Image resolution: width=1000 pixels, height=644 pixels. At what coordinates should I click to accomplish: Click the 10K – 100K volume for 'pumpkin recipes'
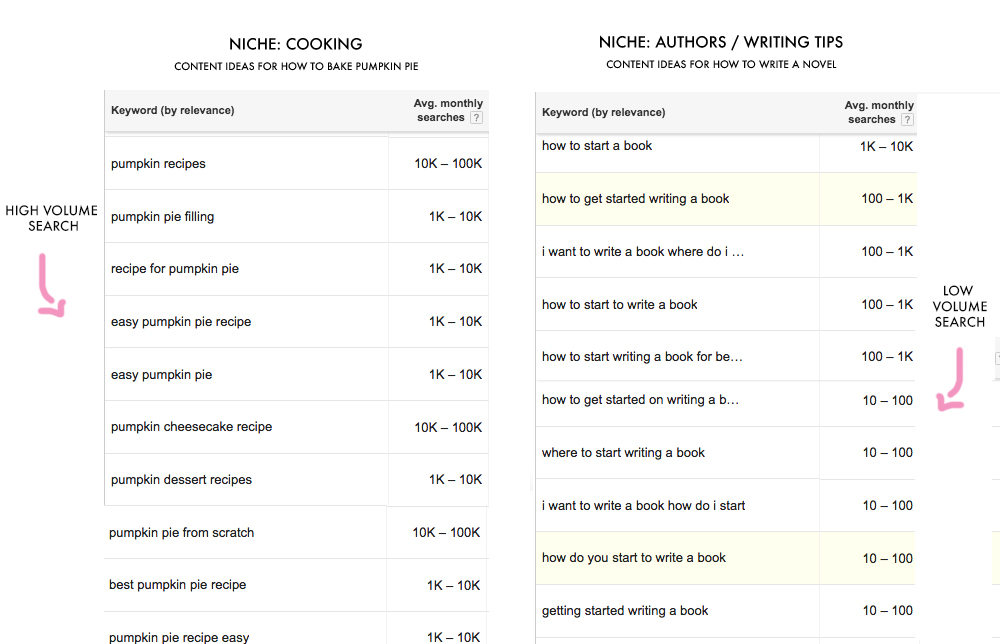448,164
